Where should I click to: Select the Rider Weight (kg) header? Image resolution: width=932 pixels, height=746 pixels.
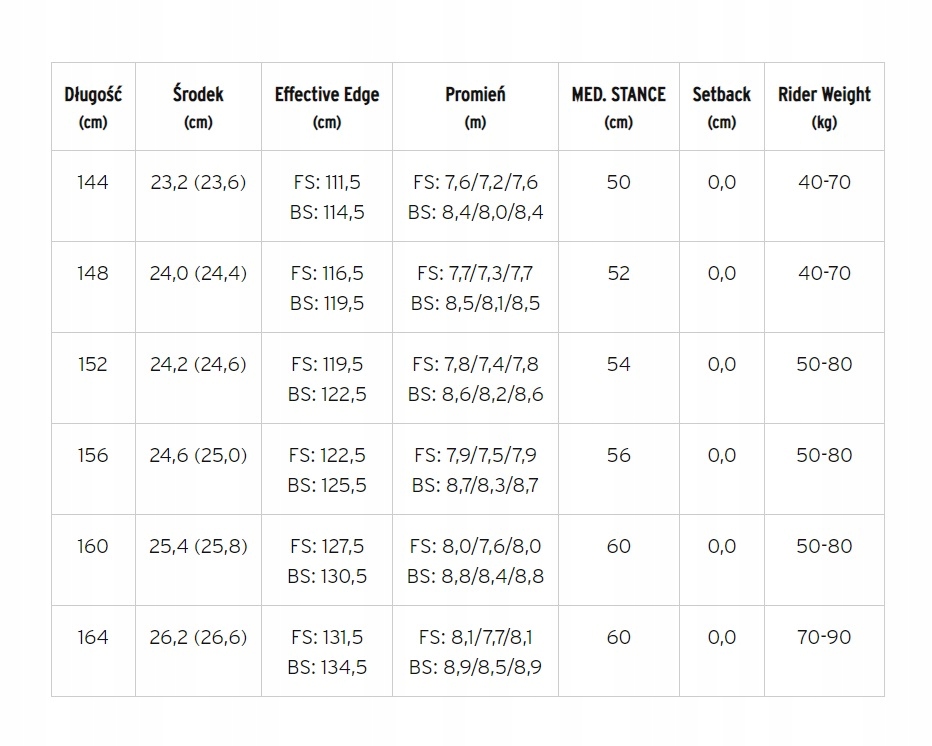pyautogui.click(x=824, y=107)
